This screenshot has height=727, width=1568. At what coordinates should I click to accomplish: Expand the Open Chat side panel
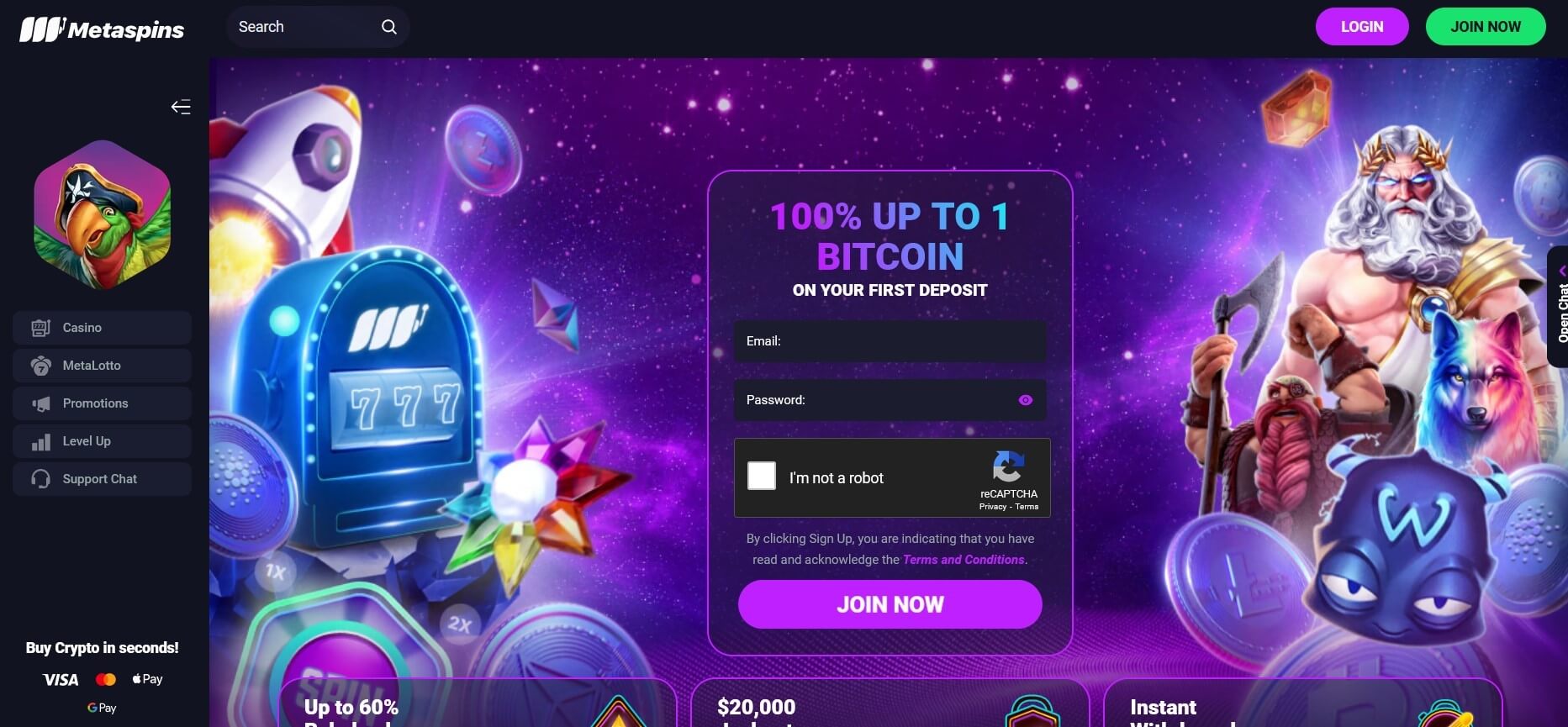tap(1560, 307)
